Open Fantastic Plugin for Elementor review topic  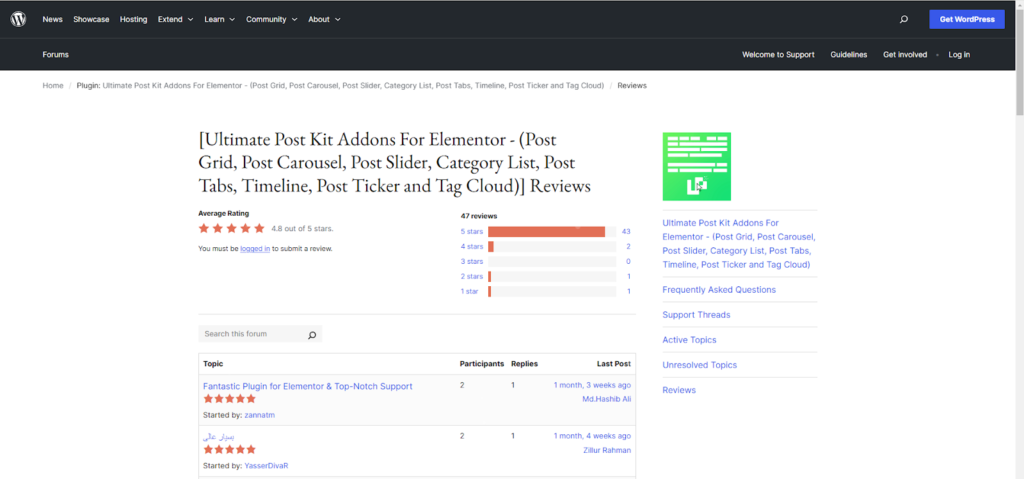(x=307, y=386)
